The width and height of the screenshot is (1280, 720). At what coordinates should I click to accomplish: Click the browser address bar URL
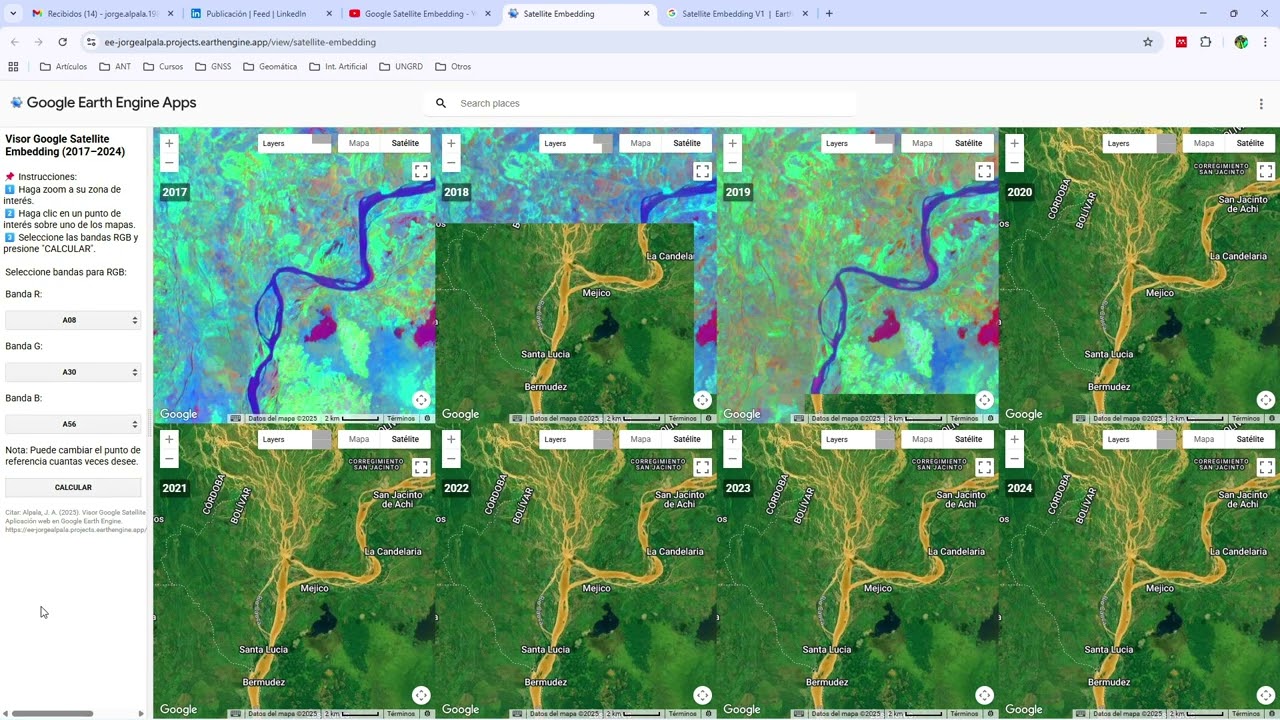(240, 42)
